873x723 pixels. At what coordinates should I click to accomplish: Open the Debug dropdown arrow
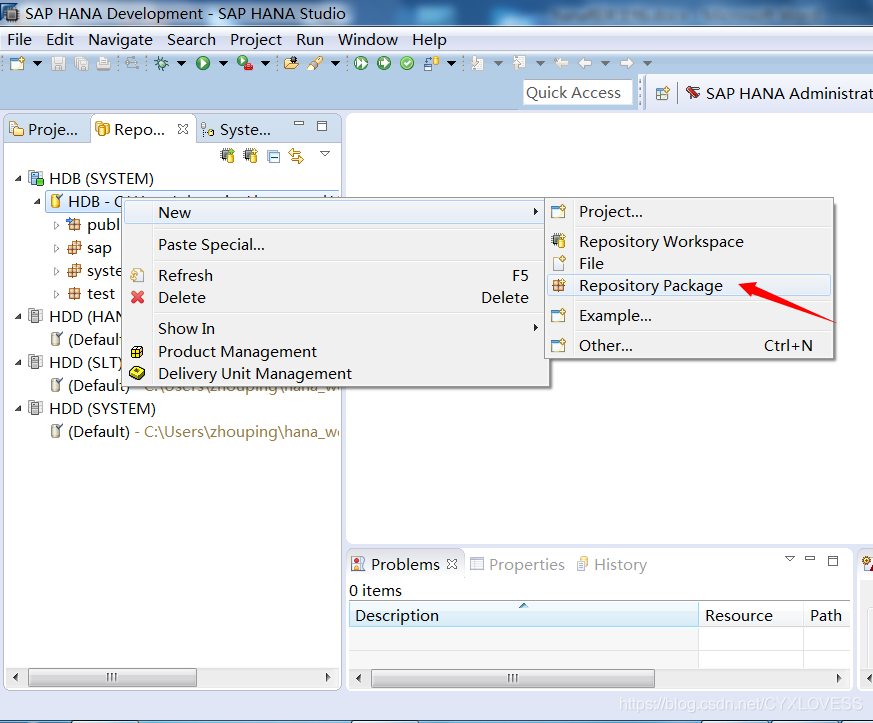coord(182,63)
